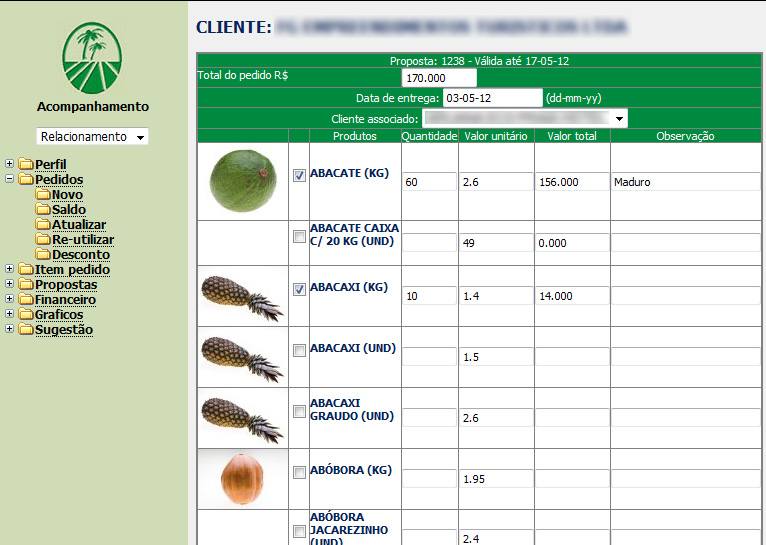Click the Data de entrega field
Image resolution: width=766 pixels, height=545 pixels.
tap(493, 98)
